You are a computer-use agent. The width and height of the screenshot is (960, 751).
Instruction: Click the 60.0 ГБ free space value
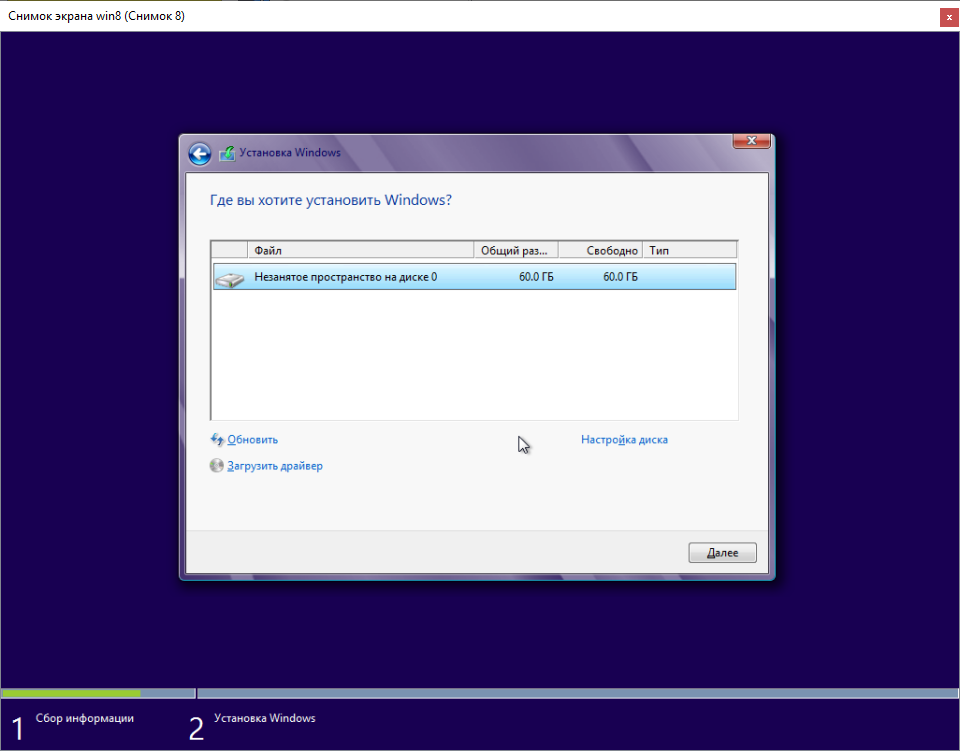coord(620,277)
